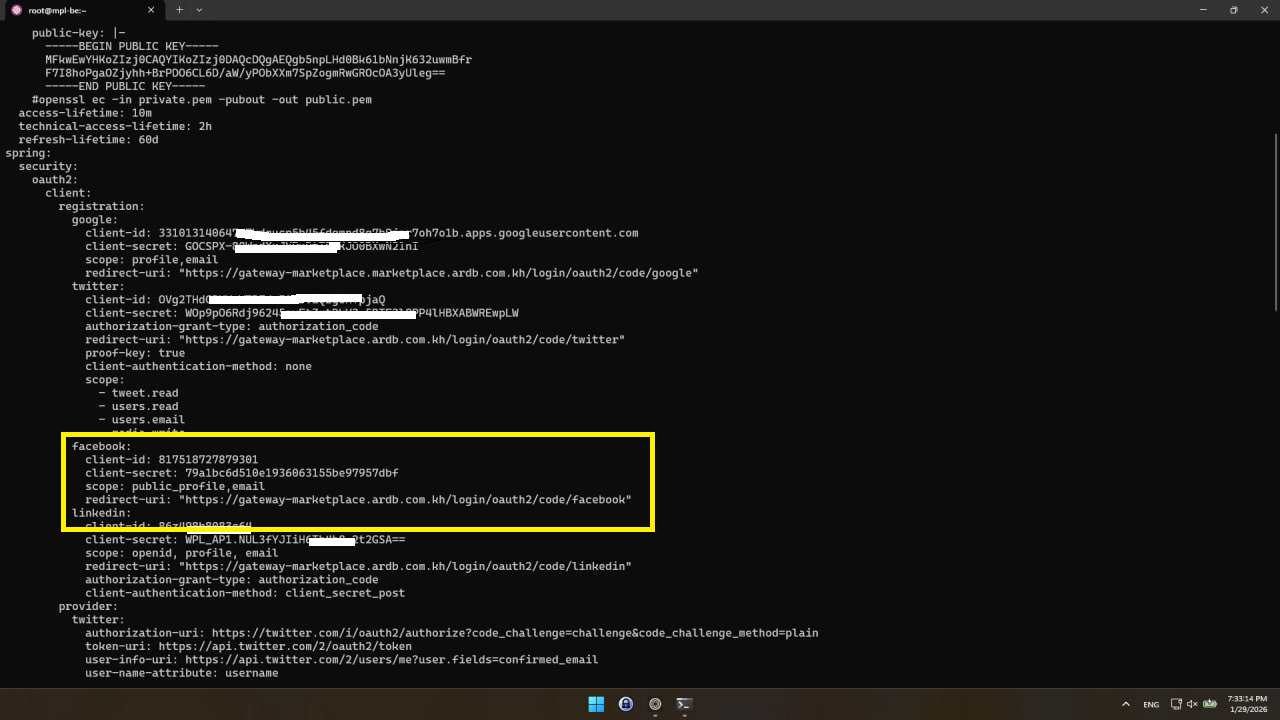Screen dimensions: 1280x720
Task: Click the 'public-key: |-' line
Action: point(78,33)
